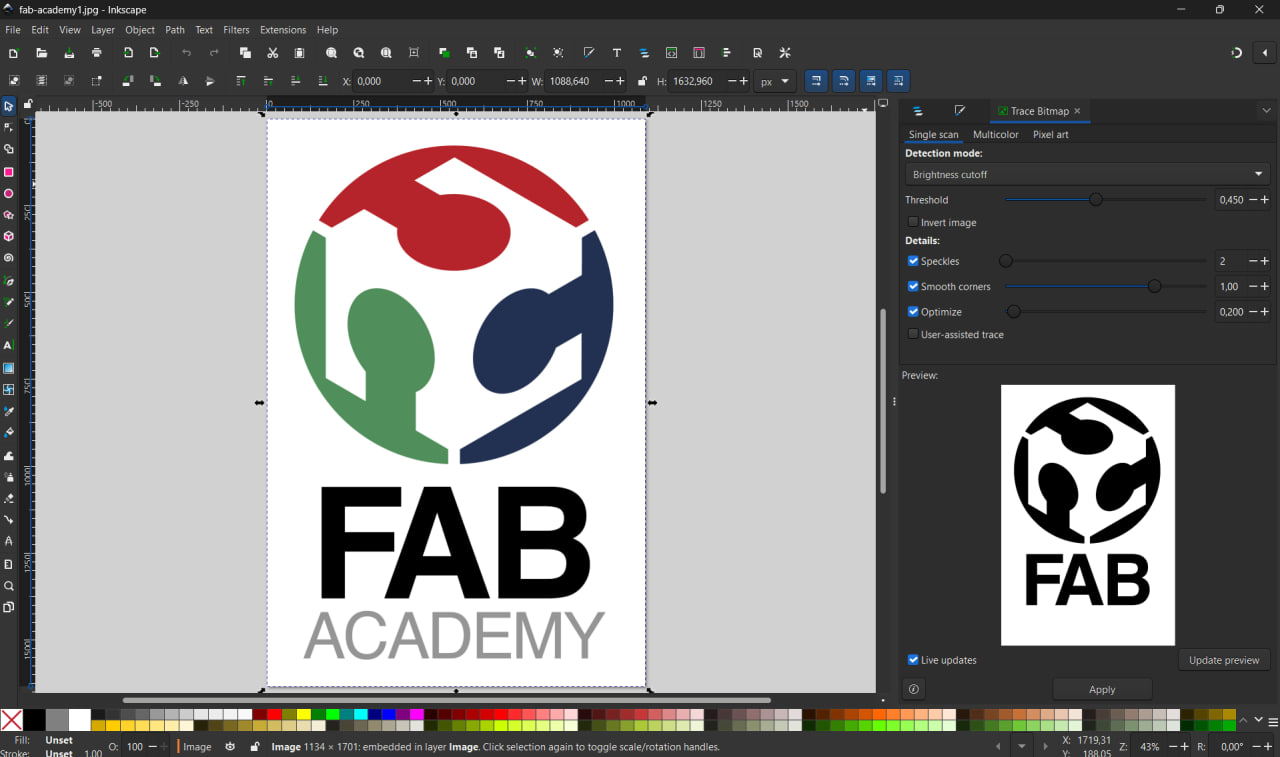Switch to the Pixel art tab
This screenshot has height=757, width=1280.
coord(1051,134)
